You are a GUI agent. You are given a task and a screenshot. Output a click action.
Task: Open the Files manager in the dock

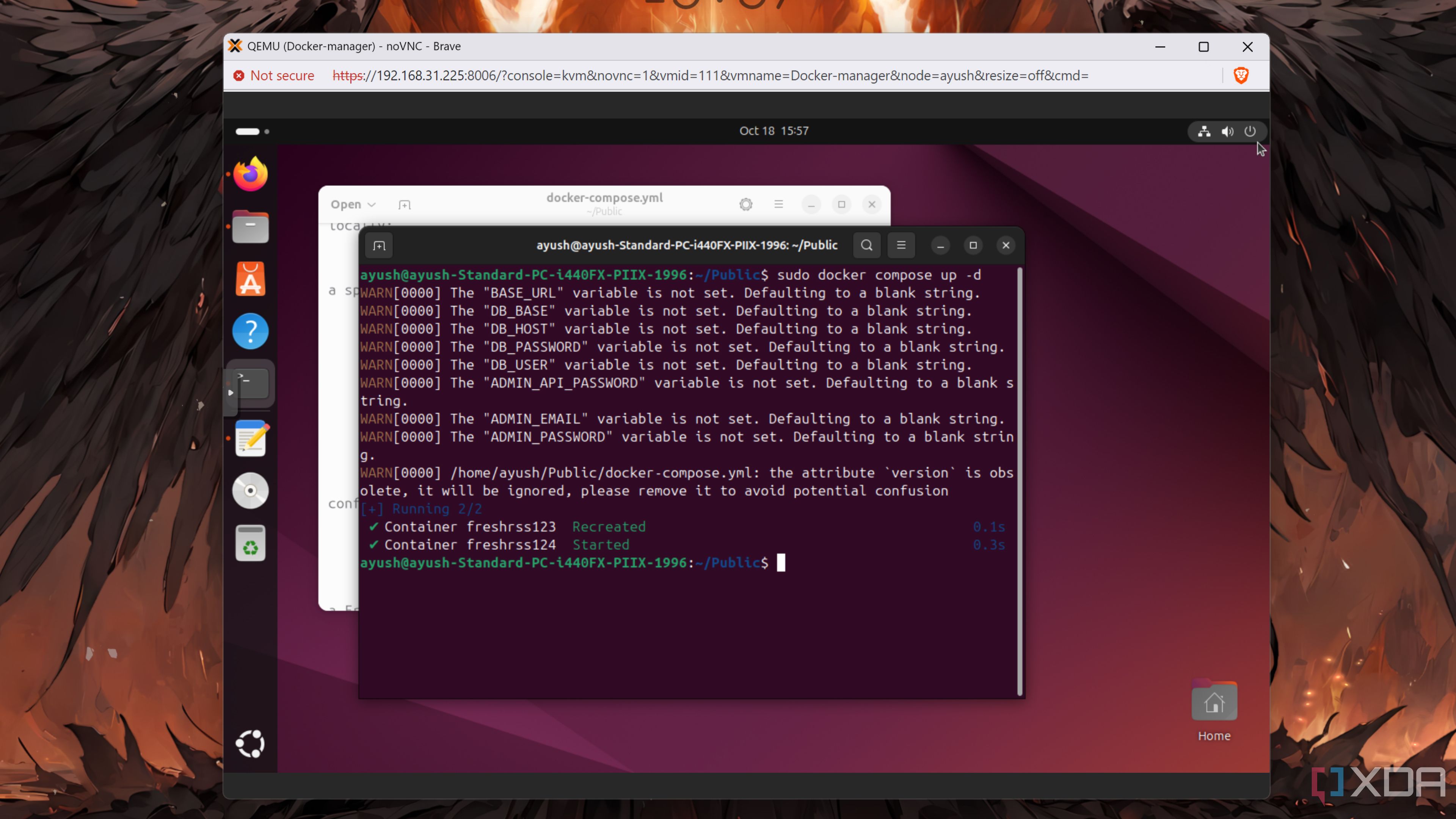pyautogui.click(x=250, y=227)
